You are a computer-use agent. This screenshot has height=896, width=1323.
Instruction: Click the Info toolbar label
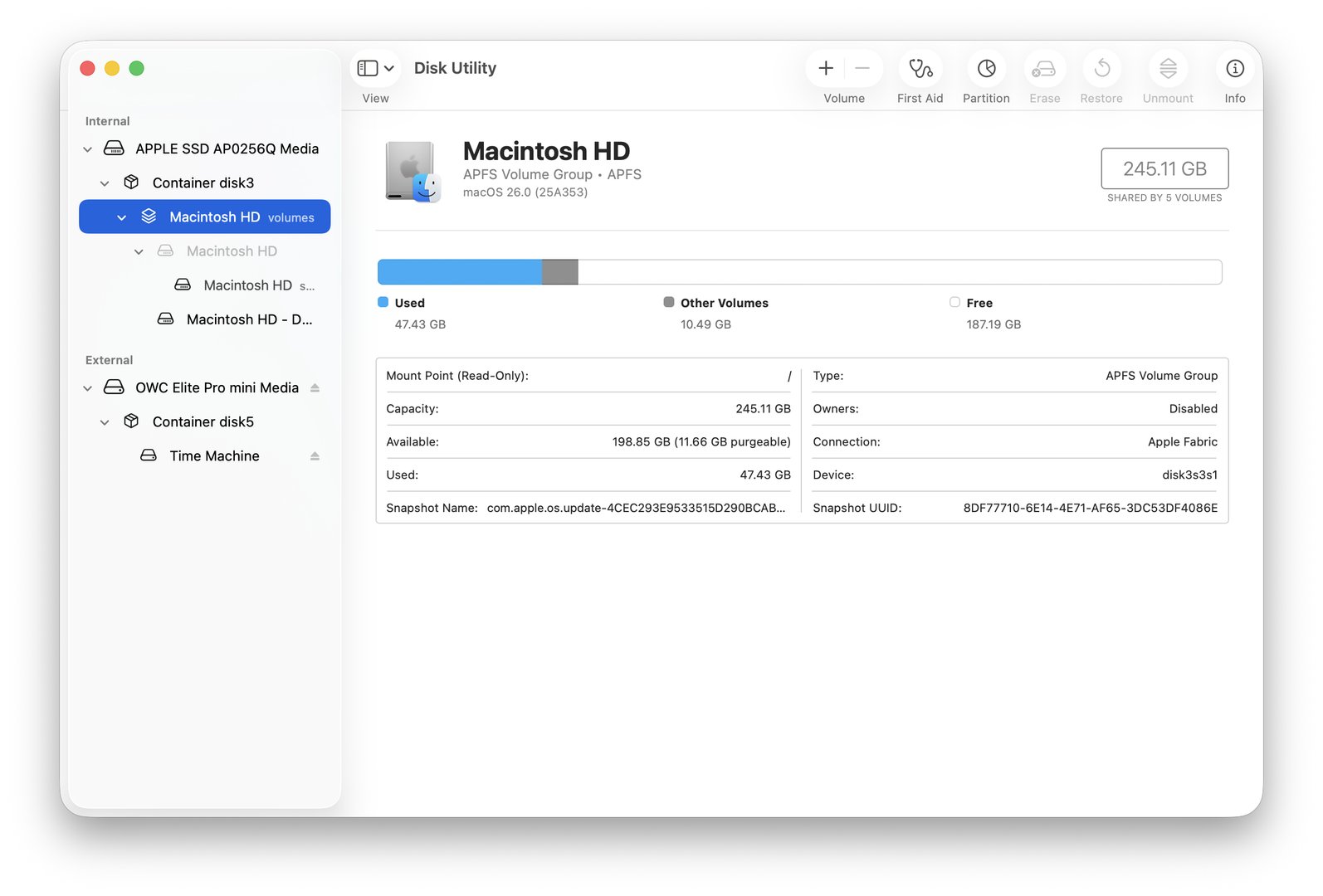tap(1235, 98)
